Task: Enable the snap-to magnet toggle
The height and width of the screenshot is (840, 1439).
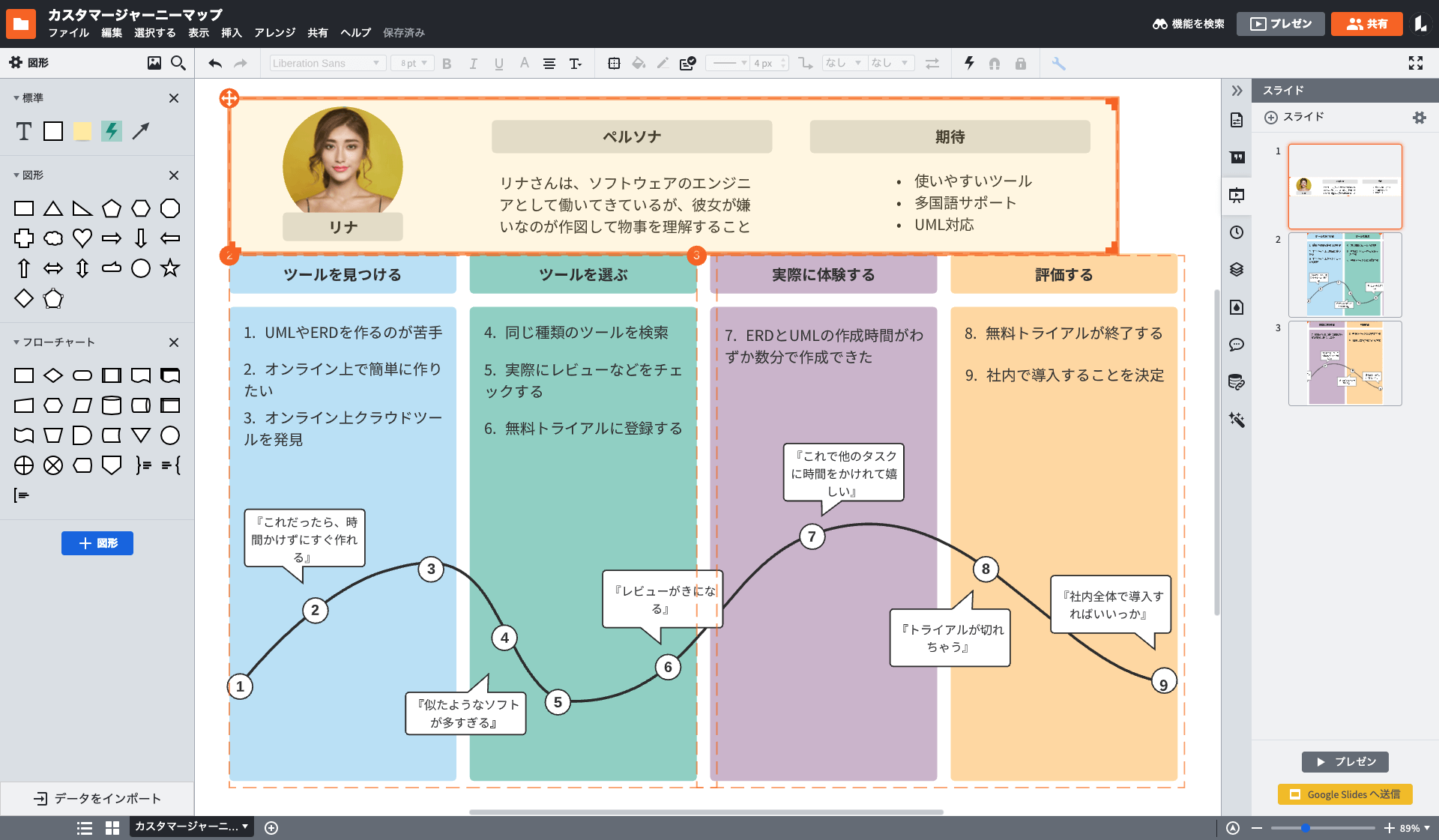Action: [995, 63]
